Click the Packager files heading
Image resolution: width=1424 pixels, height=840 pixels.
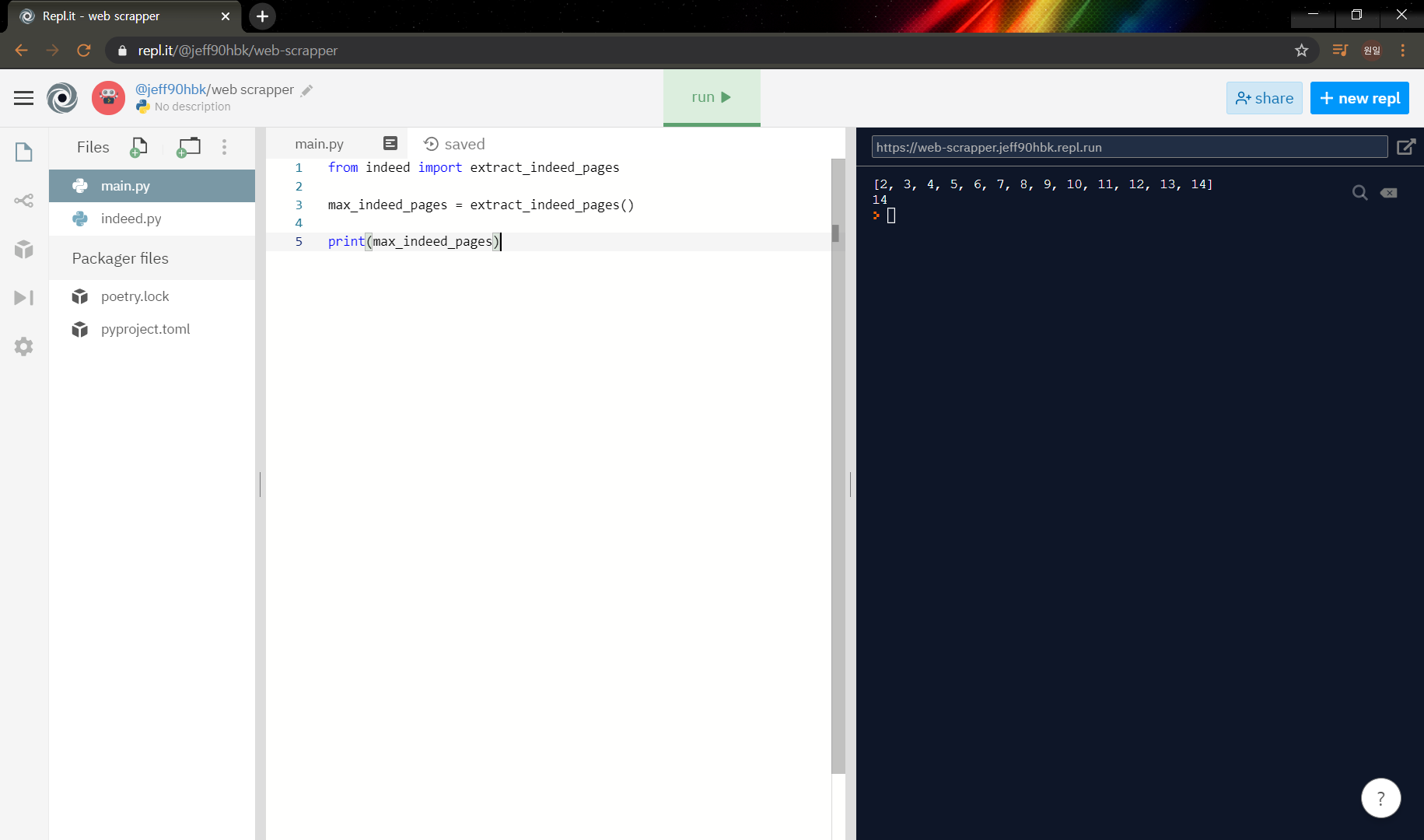(x=121, y=258)
